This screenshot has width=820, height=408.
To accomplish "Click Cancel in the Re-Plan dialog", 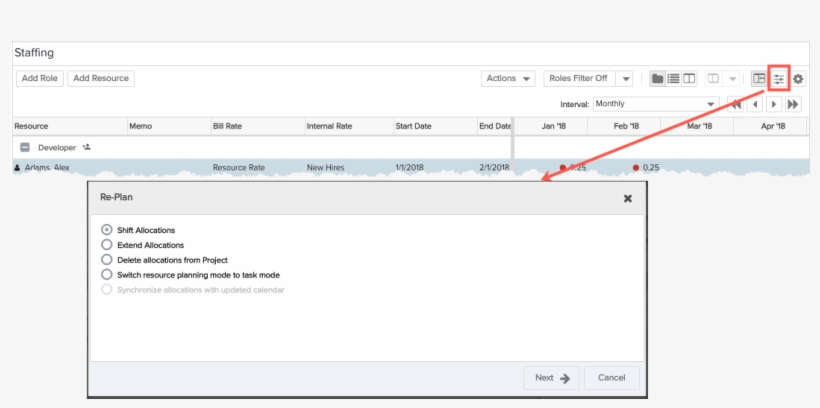I will click(x=611, y=378).
